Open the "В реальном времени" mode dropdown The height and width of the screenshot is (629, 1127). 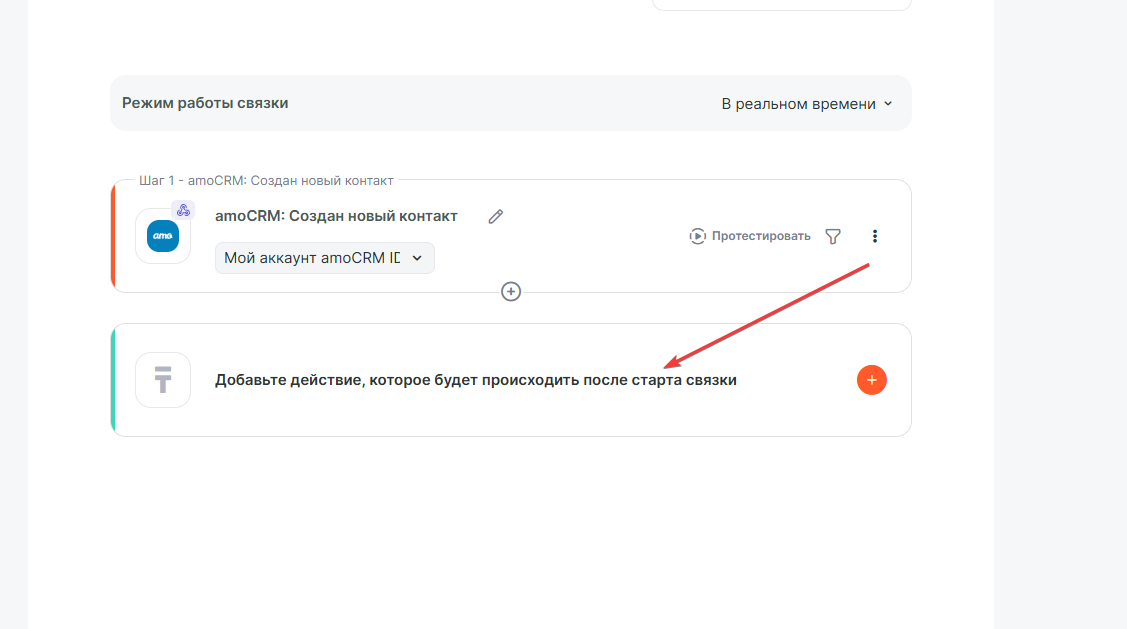(x=806, y=104)
